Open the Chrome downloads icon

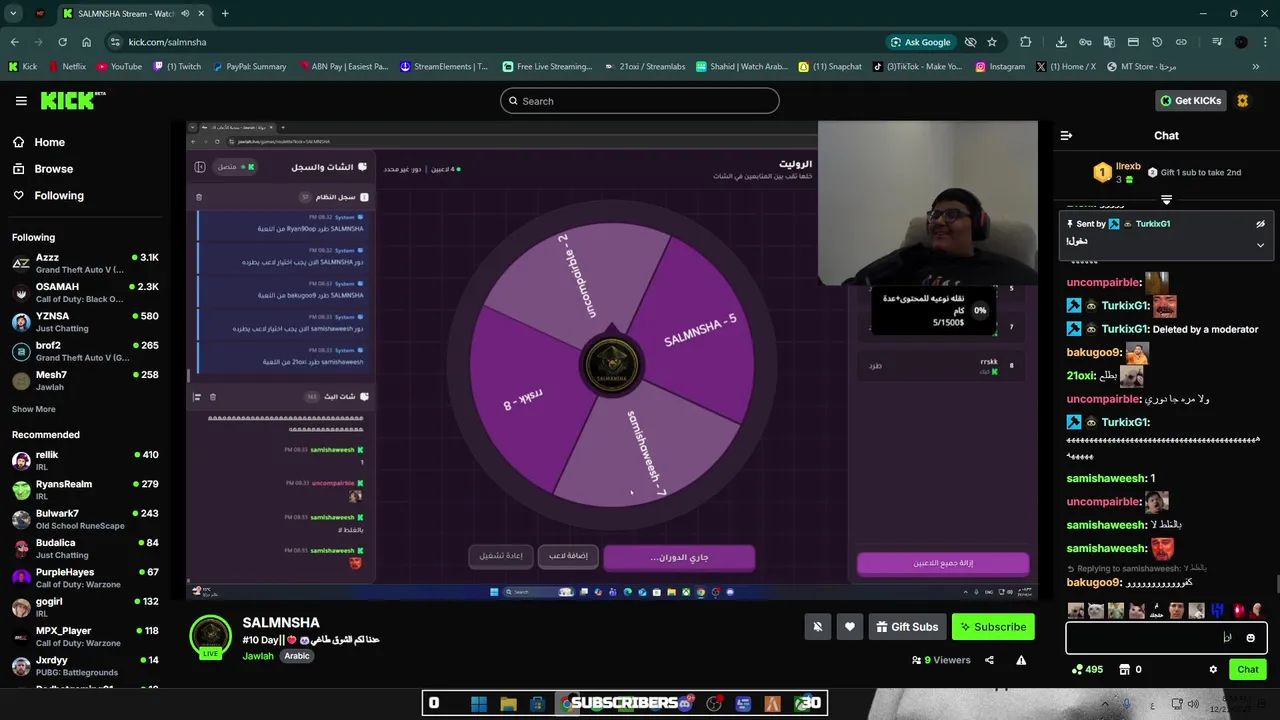point(1061,42)
